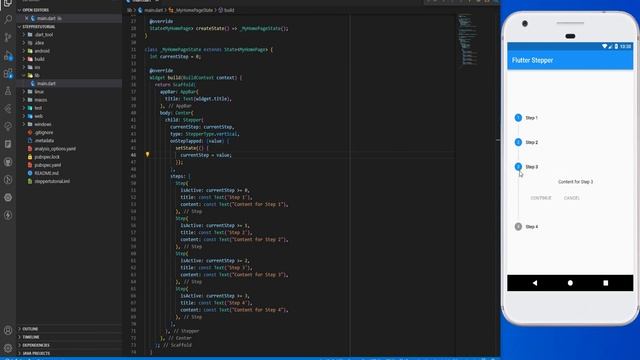
Task: Open the Source Control view
Action: point(8,38)
